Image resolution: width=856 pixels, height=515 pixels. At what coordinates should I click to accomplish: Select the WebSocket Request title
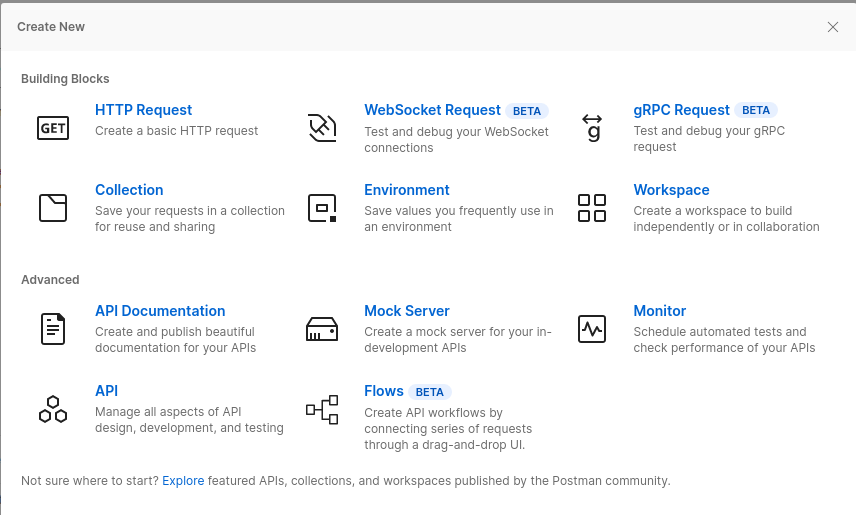432,110
